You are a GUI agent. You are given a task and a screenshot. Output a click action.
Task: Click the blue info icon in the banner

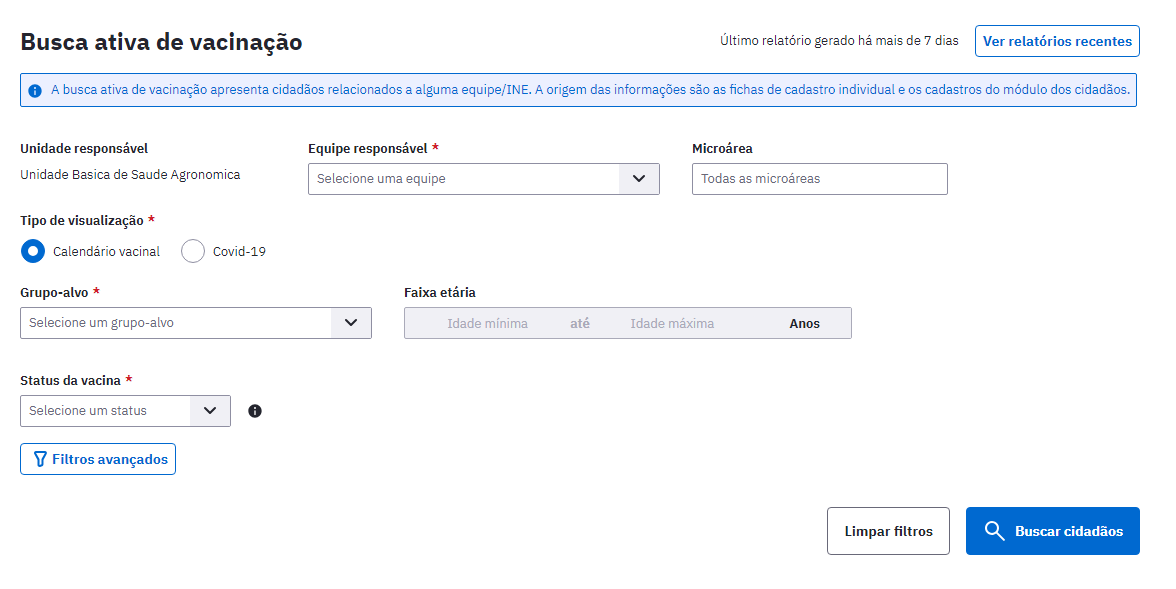click(x=34, y=91)
